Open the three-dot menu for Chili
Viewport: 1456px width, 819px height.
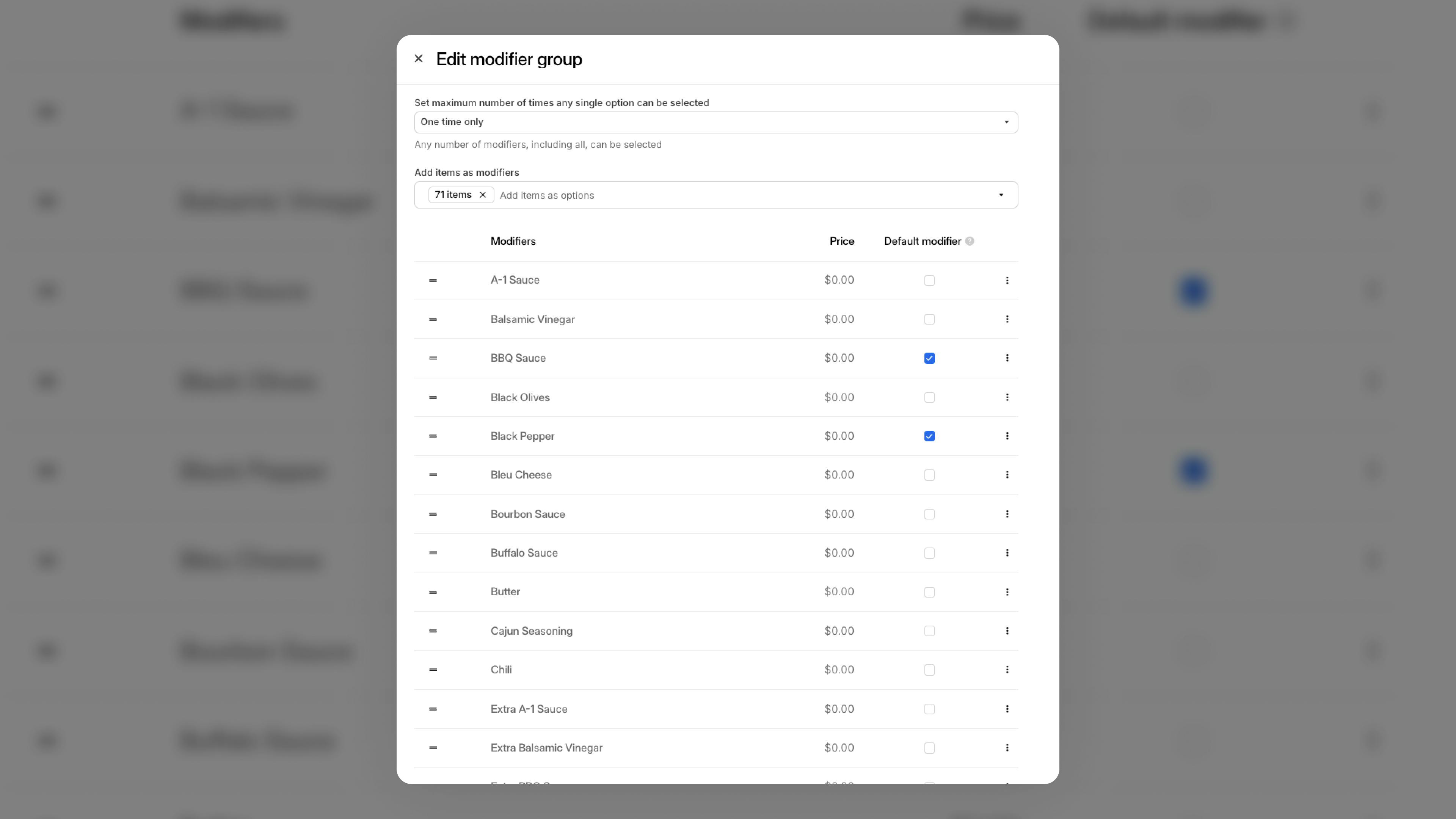tap(1007, 670)
